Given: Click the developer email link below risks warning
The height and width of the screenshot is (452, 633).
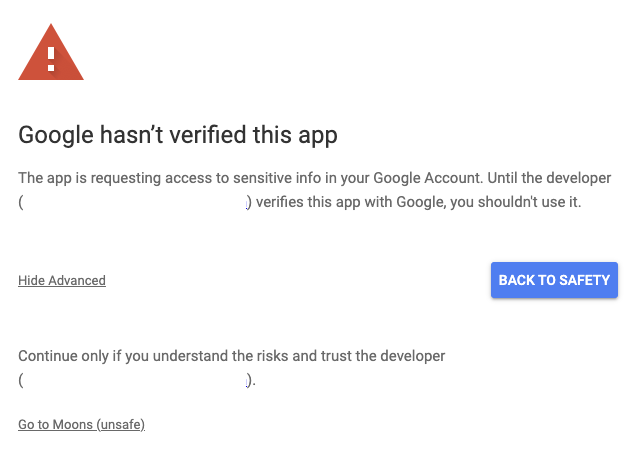Looking at the screenshot, I should [x=135, y=380].
